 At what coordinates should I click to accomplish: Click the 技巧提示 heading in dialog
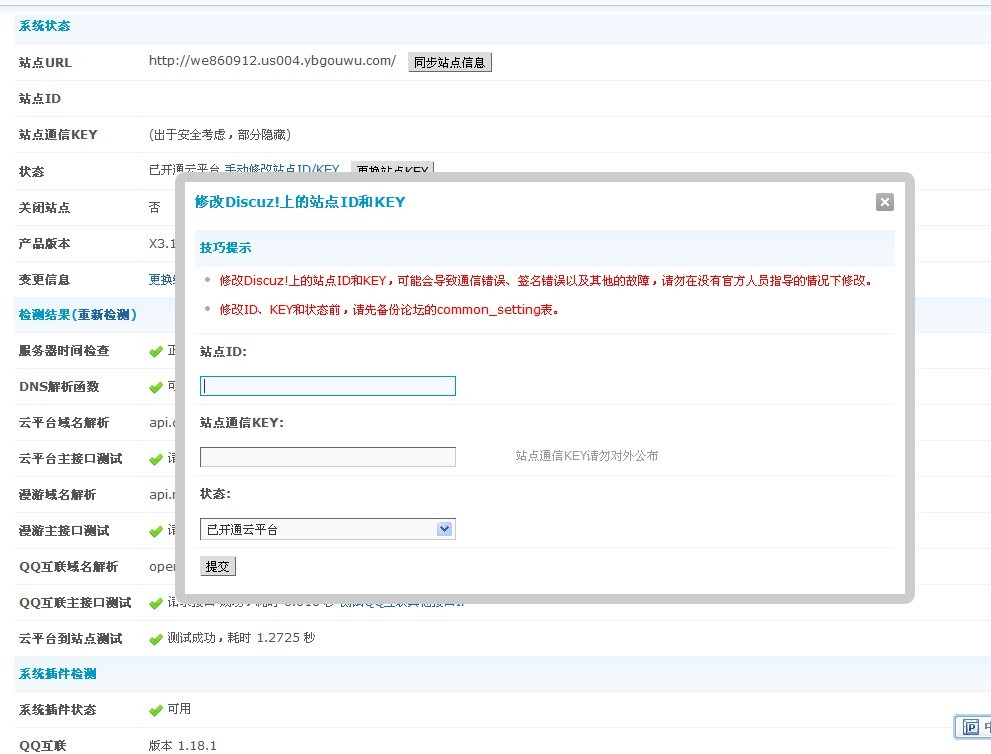click(x=225, y=248)
